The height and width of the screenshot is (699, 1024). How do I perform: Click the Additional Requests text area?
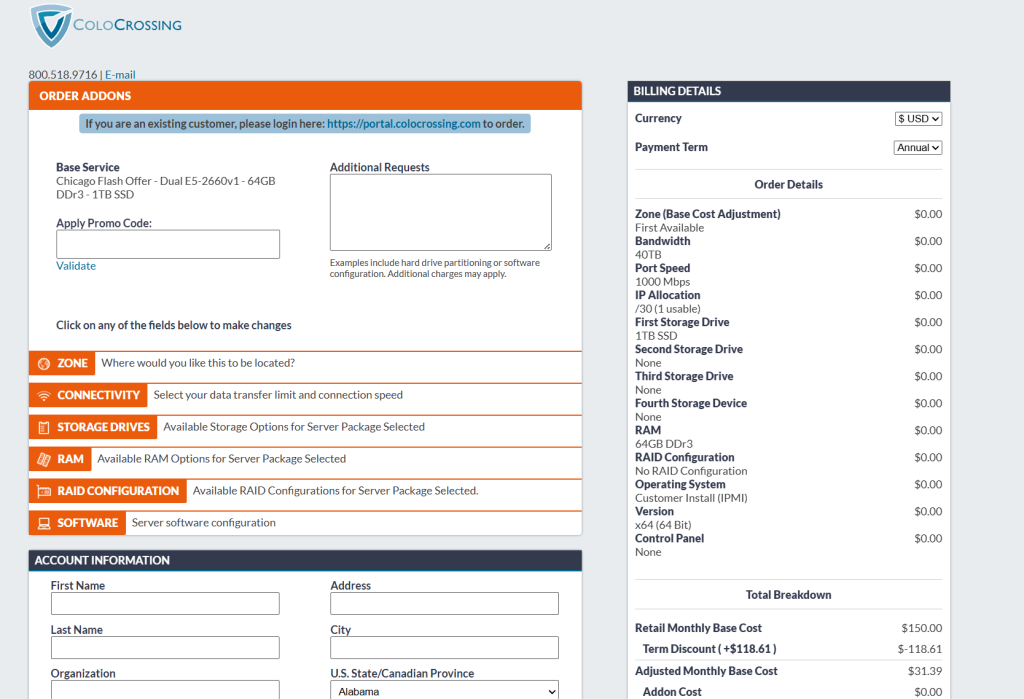pos(440,212)
